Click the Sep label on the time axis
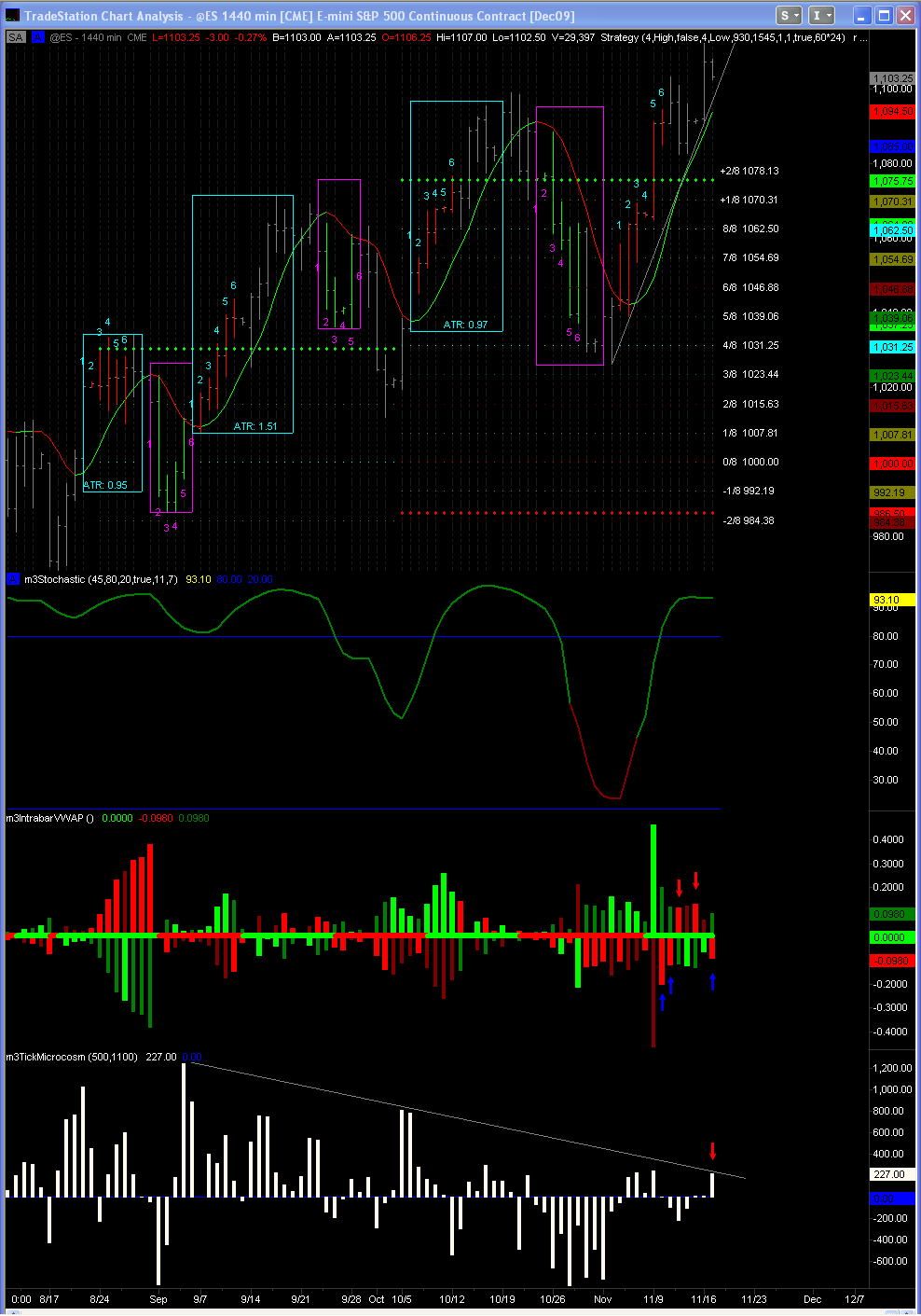 [x=158, y=1299]
